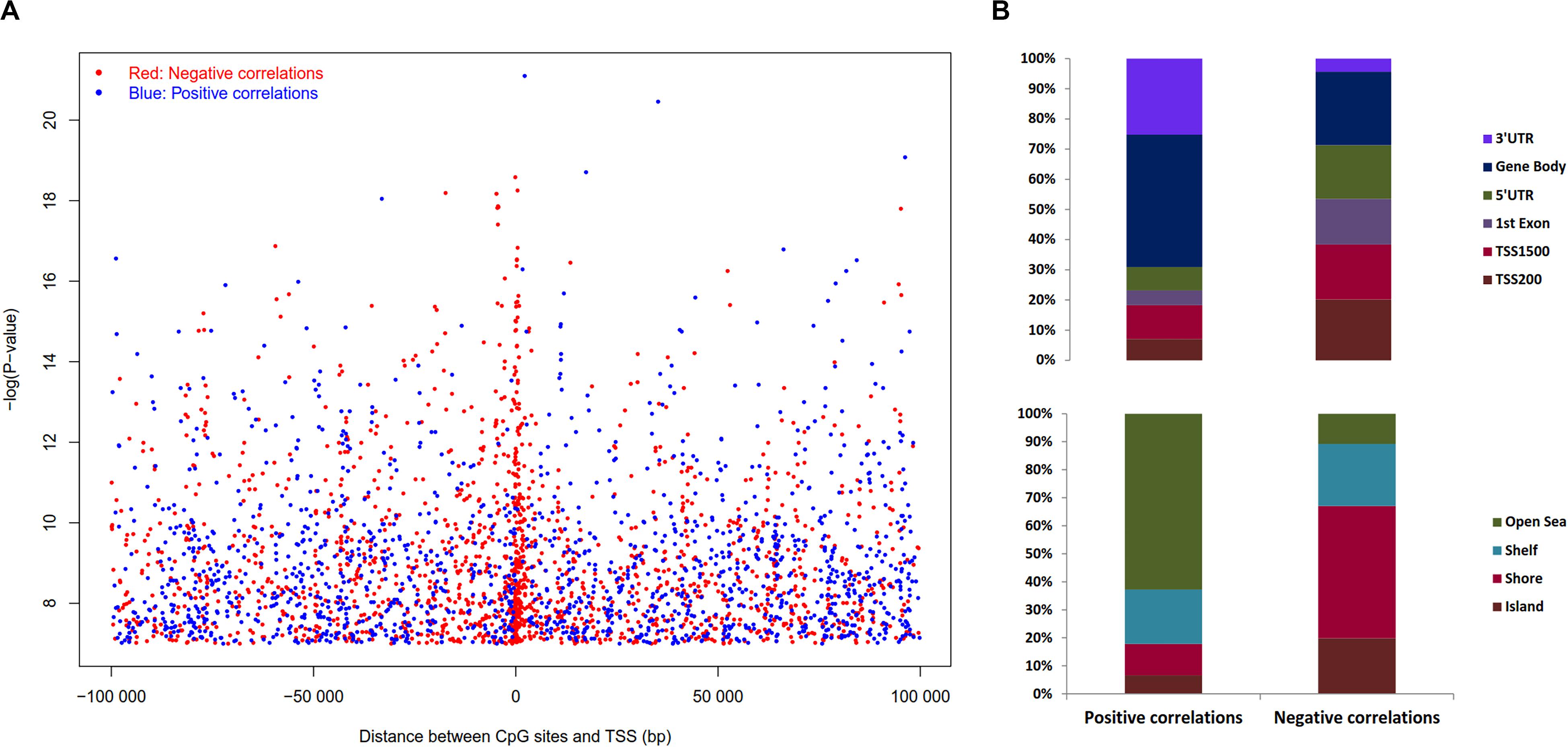Click the 'TSS1500' legend label
The height and width of the screenshot is (747, 1568).
tap(1522, 251)
